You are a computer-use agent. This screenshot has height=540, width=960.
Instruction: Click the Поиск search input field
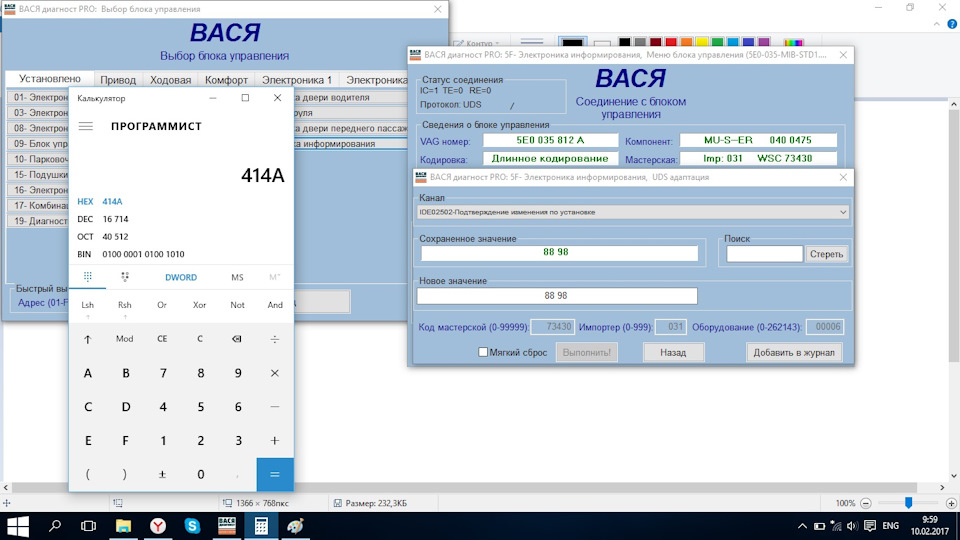765,254
